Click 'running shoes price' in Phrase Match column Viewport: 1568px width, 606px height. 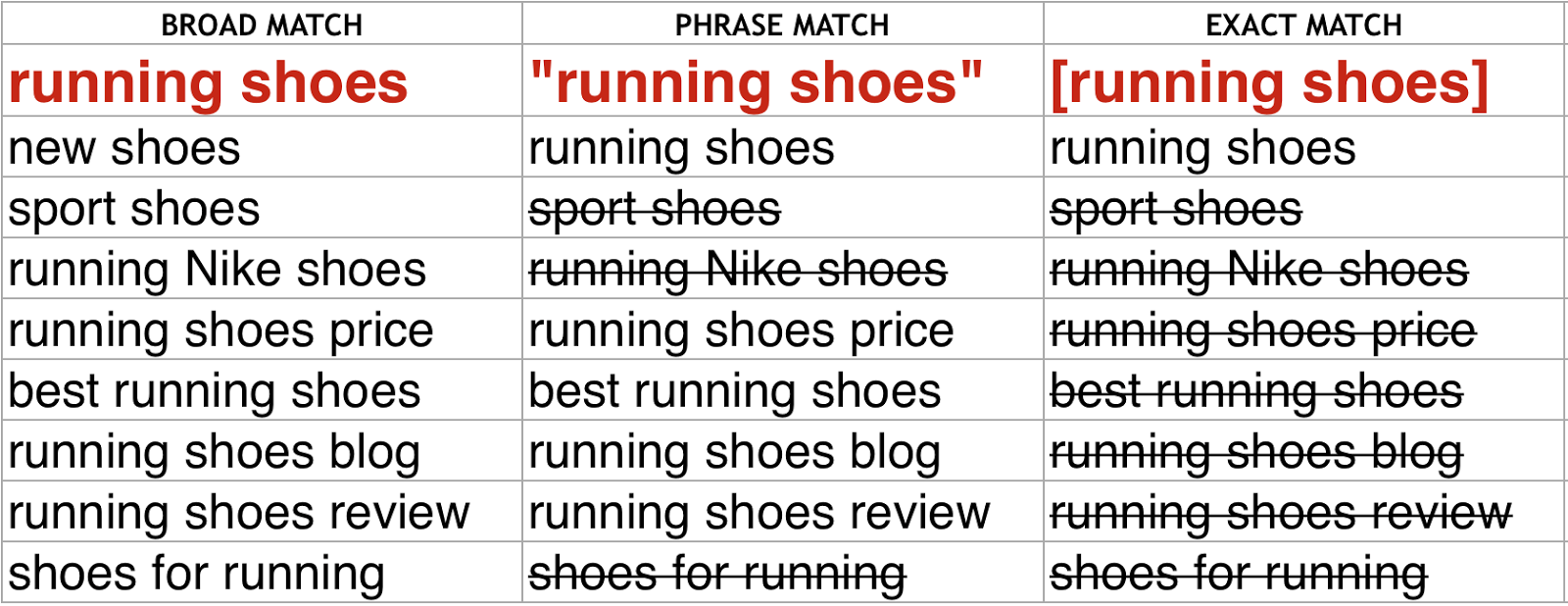741,330
